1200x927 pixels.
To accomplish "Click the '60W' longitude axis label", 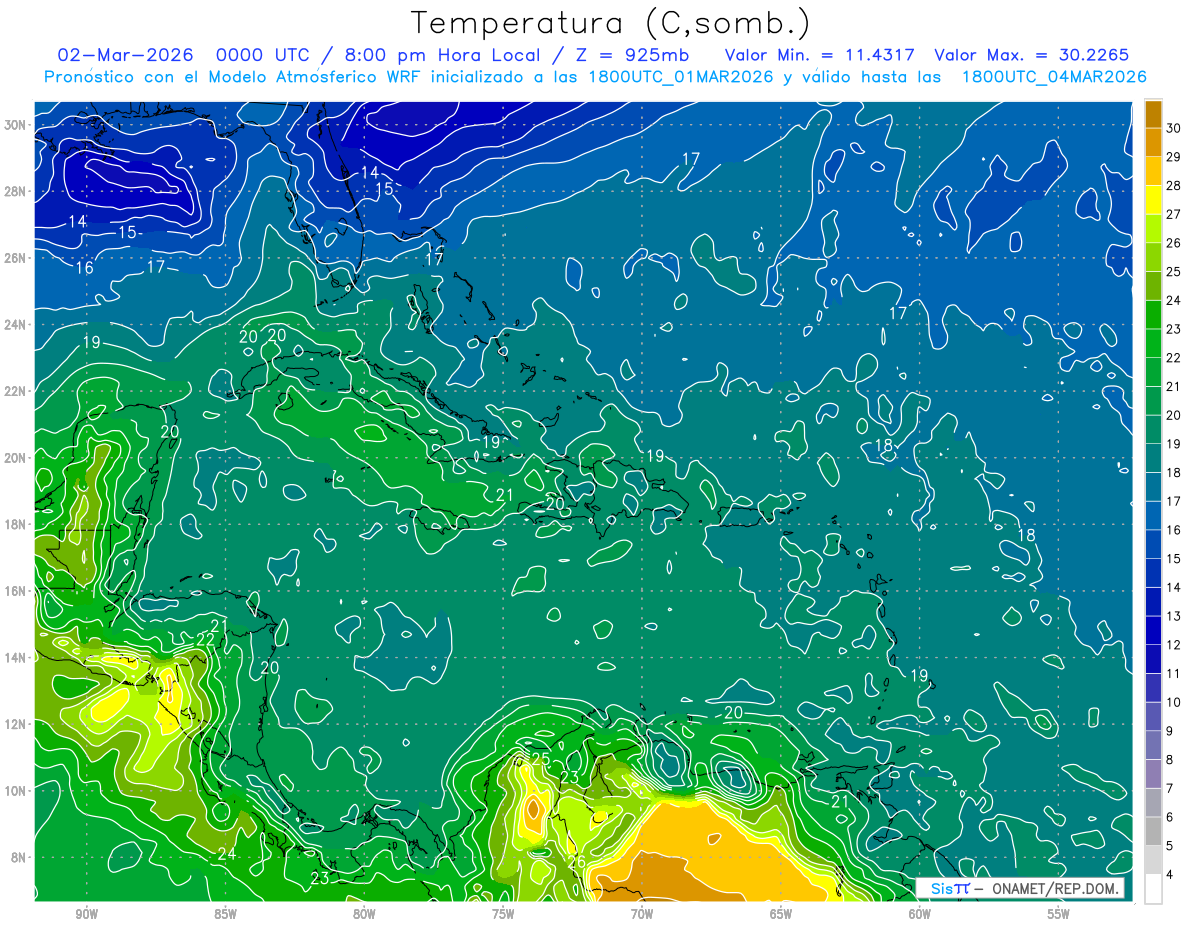I will [920, 914].
